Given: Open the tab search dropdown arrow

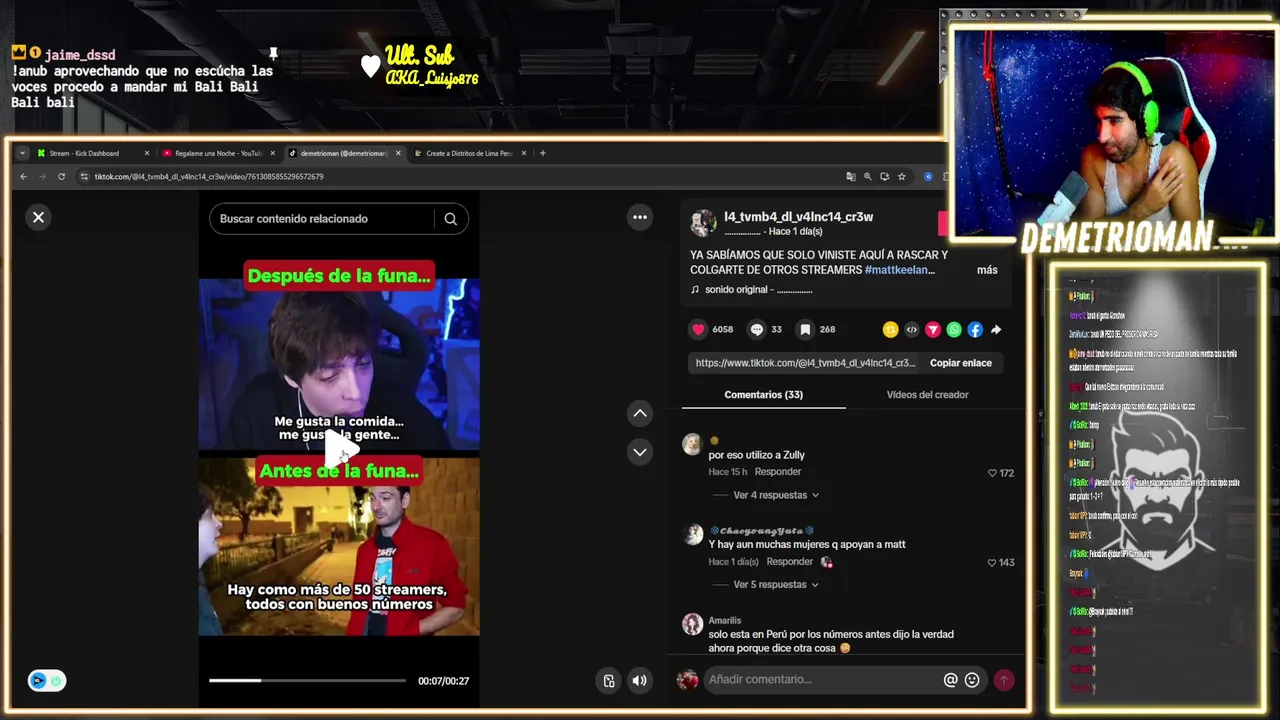Looking at the screenshot, I should 22,153.
